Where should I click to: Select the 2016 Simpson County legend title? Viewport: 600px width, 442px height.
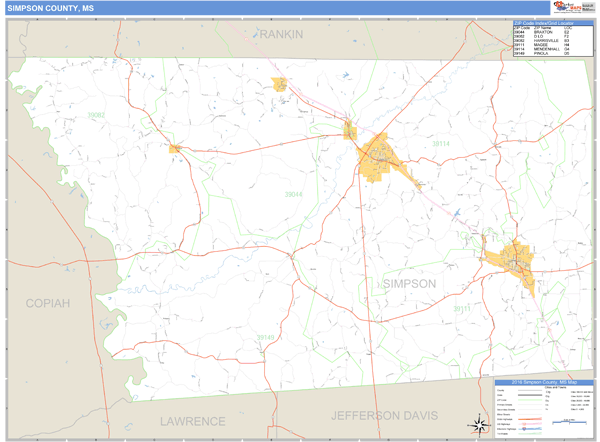pyautogui.click(x=545, y=381)
